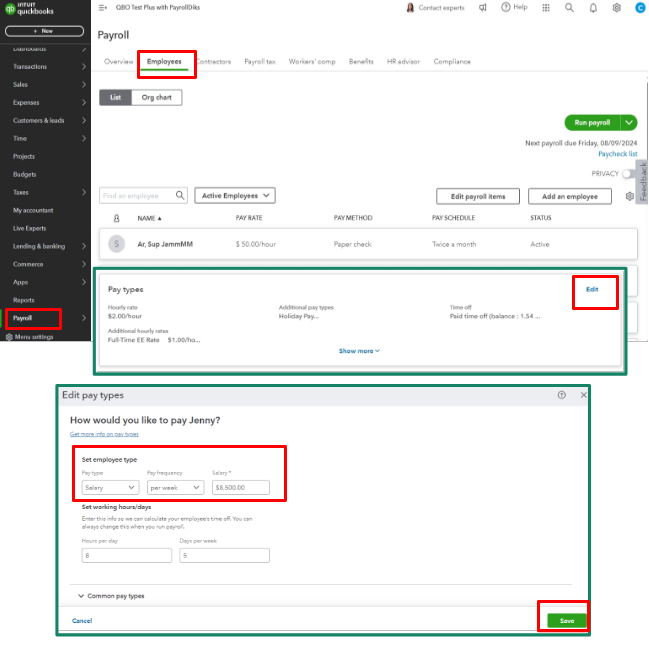Screen dimensions: 649x651
Task: Open the settings gear icon in header
Action: (617, 7)
